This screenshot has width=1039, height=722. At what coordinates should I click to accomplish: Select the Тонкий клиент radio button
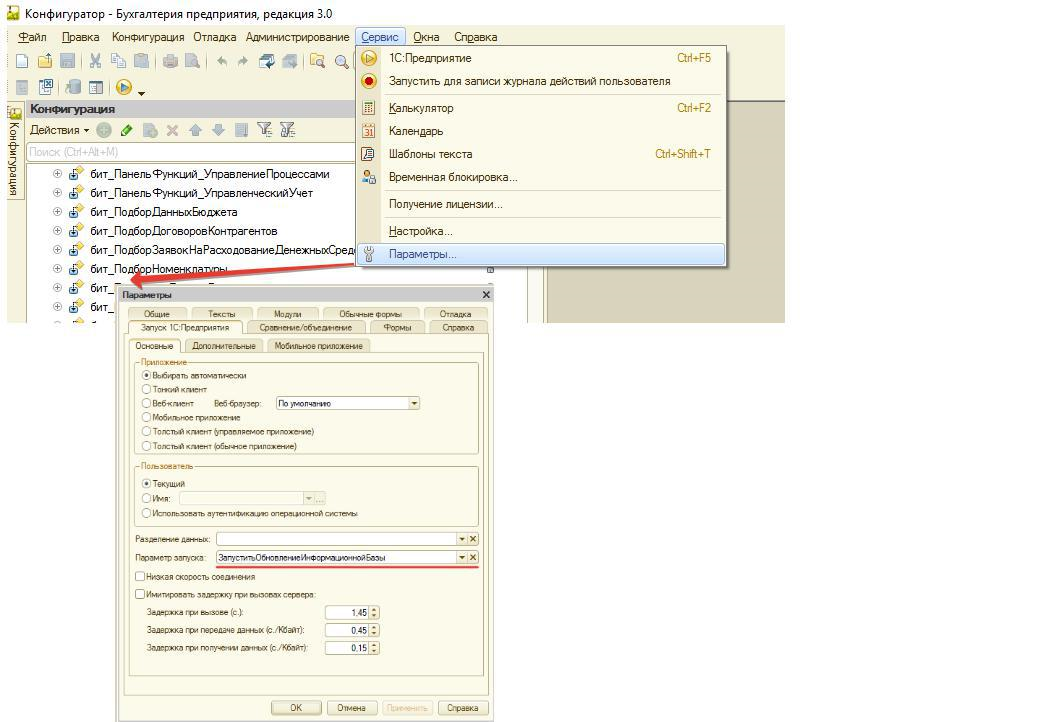147,389
